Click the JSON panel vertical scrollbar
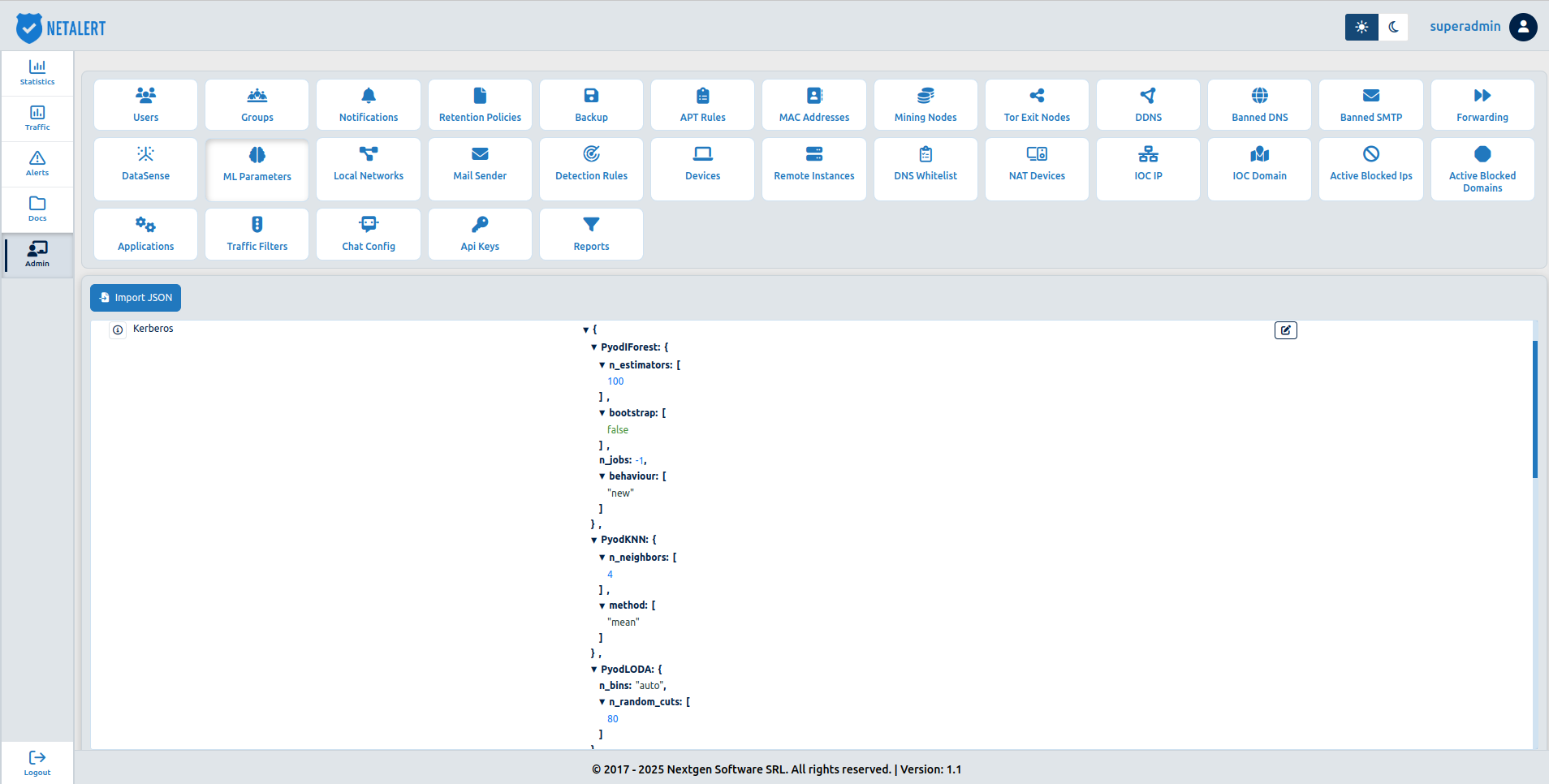This screenshot has width=1549, height=784. (1535, 410)
